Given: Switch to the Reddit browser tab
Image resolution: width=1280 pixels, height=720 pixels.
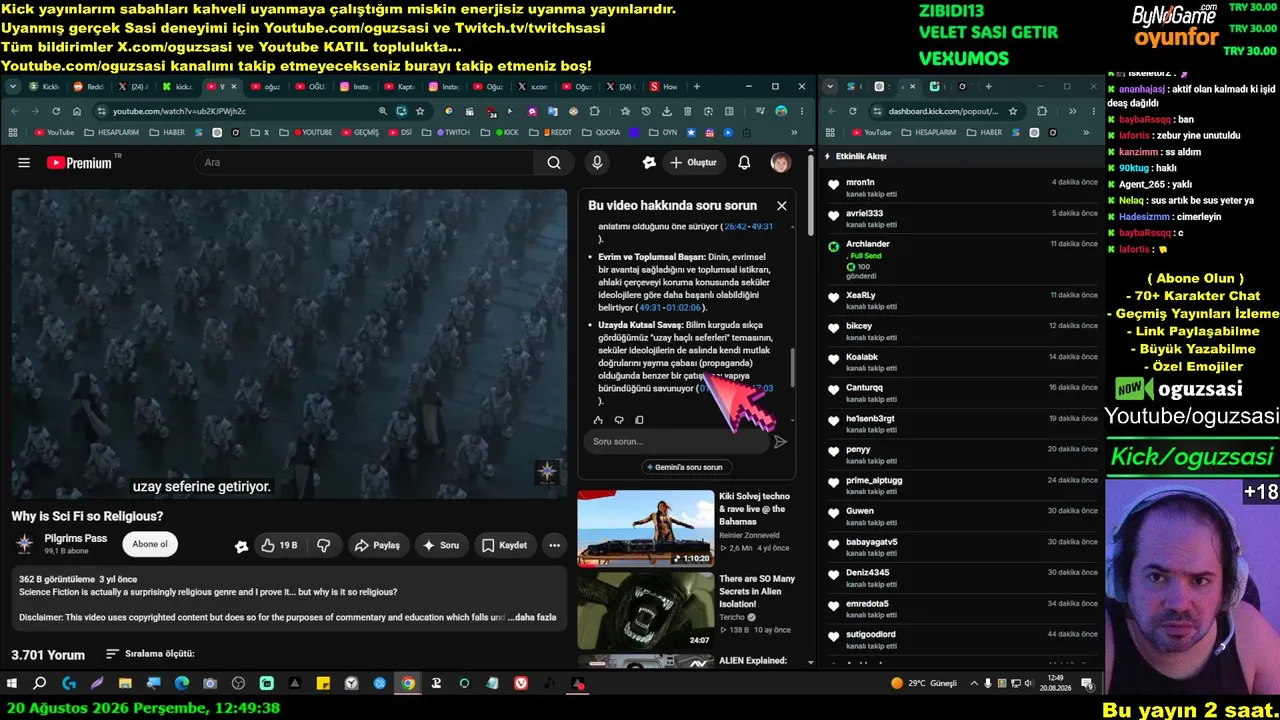Looking at the screenshot, I should [x=89, y=87].
